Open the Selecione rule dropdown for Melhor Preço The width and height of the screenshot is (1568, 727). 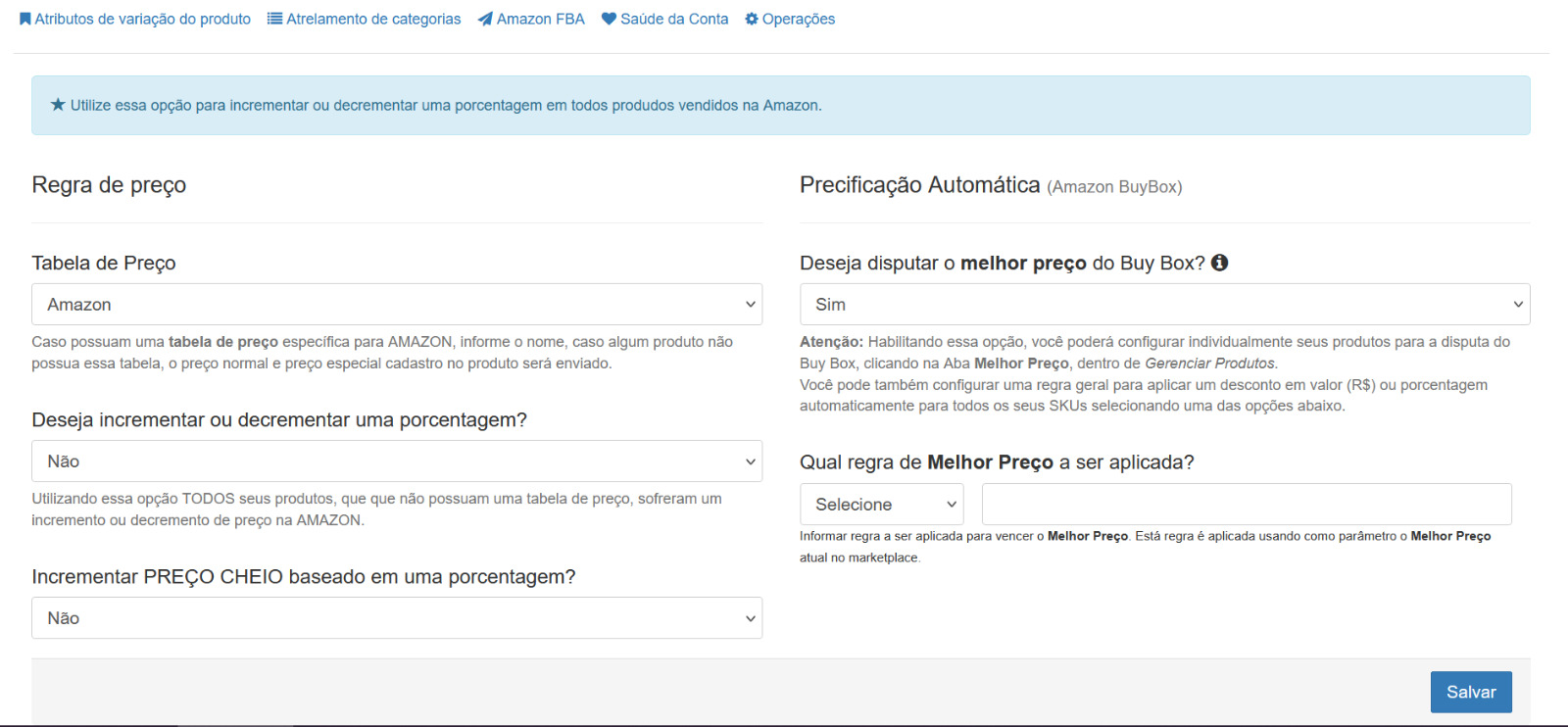coord(881,505)
